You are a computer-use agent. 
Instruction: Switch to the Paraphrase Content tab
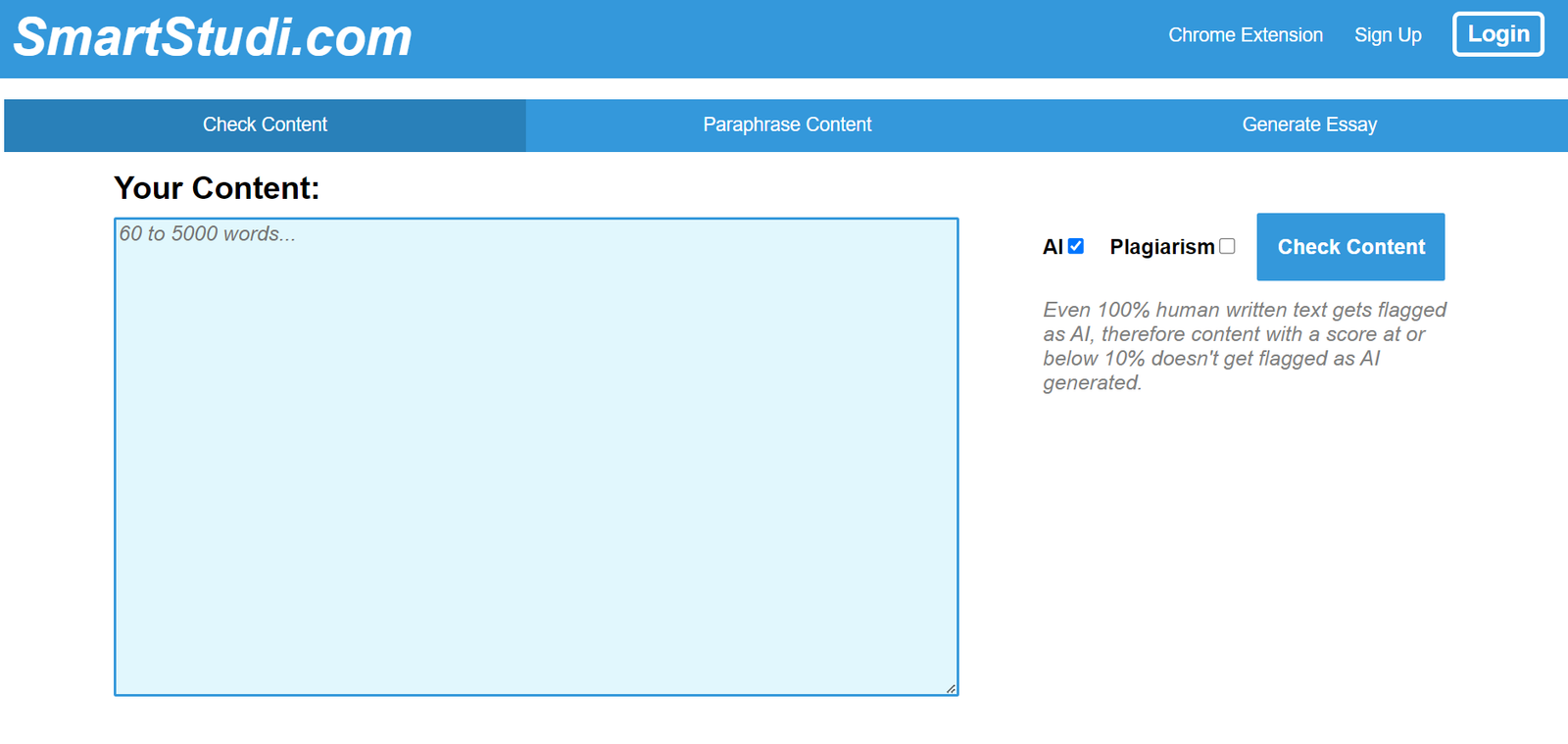point(787,125)
